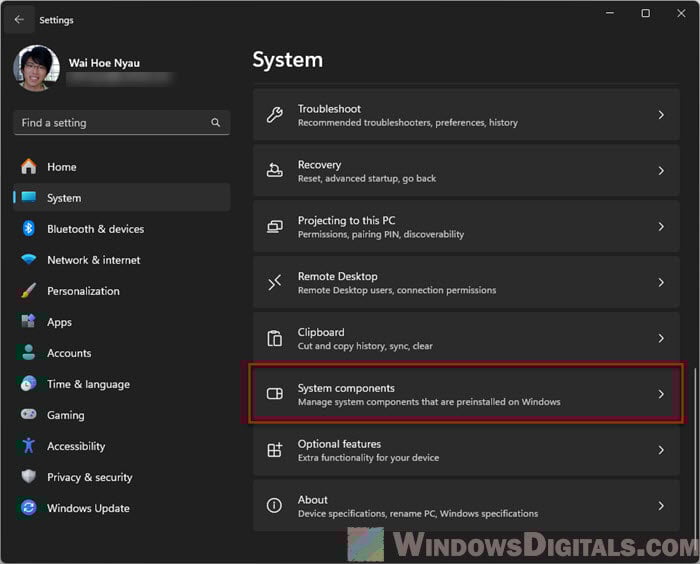Click 'Cut and copy history, sync, clear' text
This screenshot has width=700, height=564.
click(365, 346)
